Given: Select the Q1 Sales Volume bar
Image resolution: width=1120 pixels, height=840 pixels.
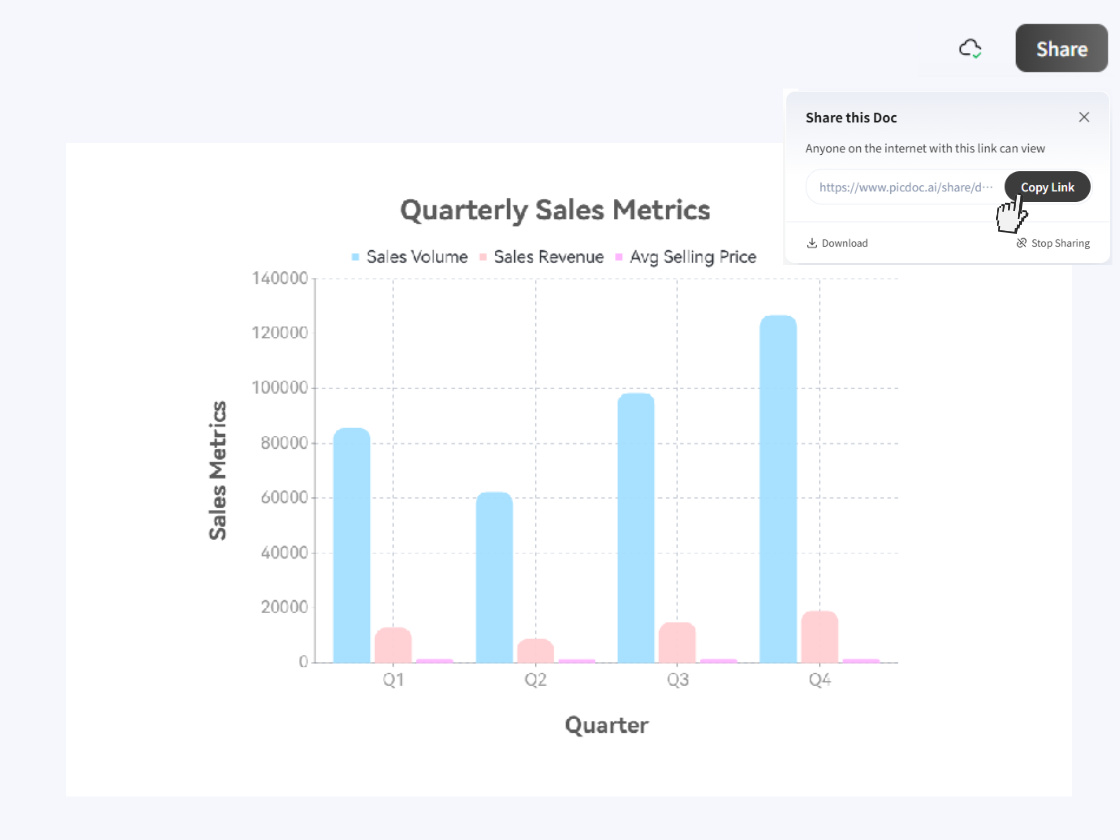Looking at the screenshot, I should coord(352,545).
